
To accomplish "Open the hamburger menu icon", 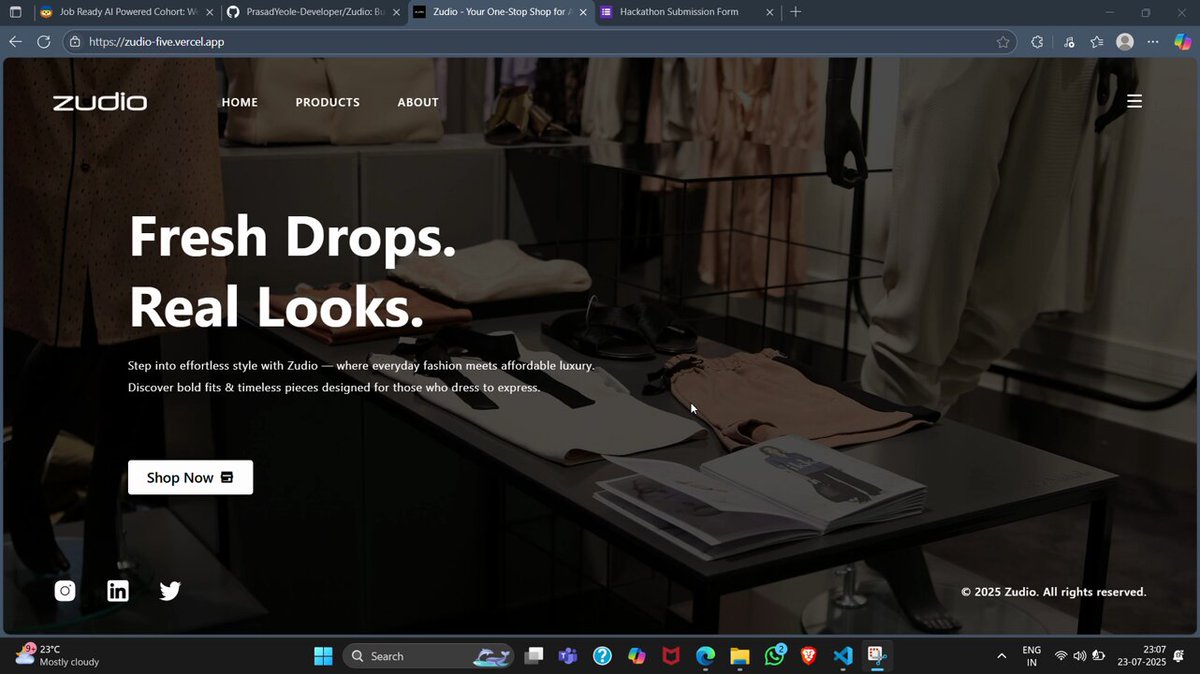I will click(x=1134, y=101).
